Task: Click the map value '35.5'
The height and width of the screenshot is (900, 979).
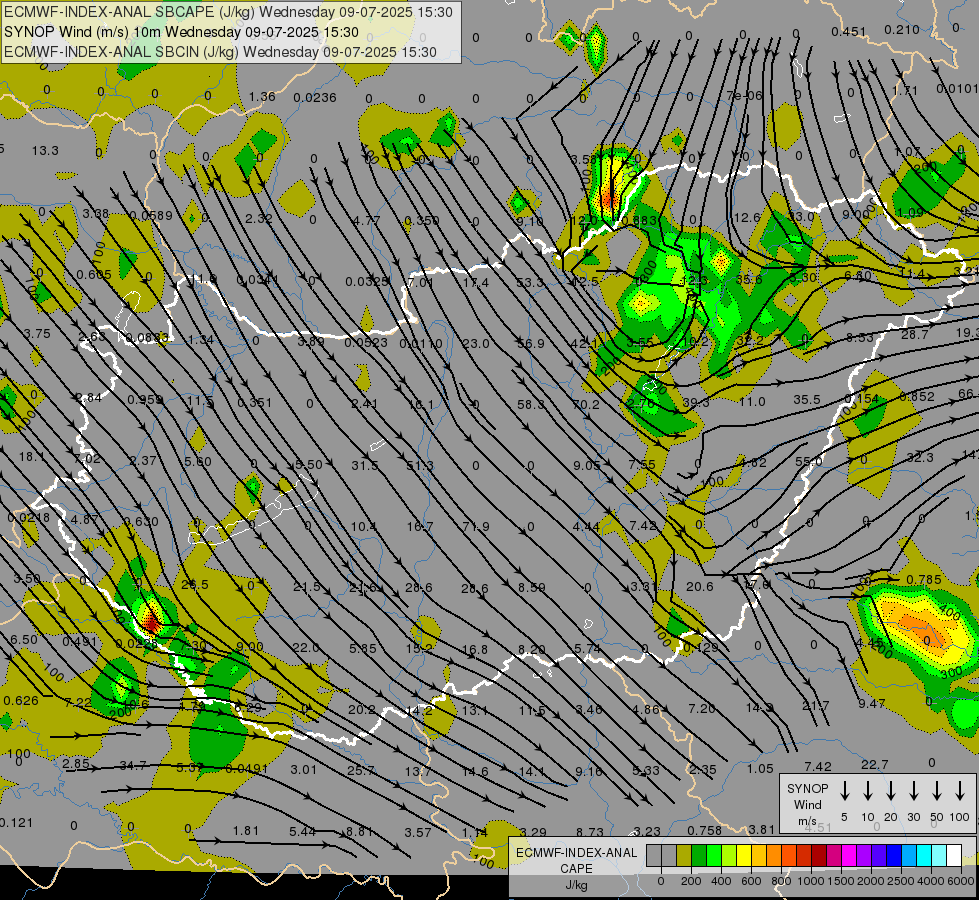Action: pyautogui.click(x=807, y=398)
